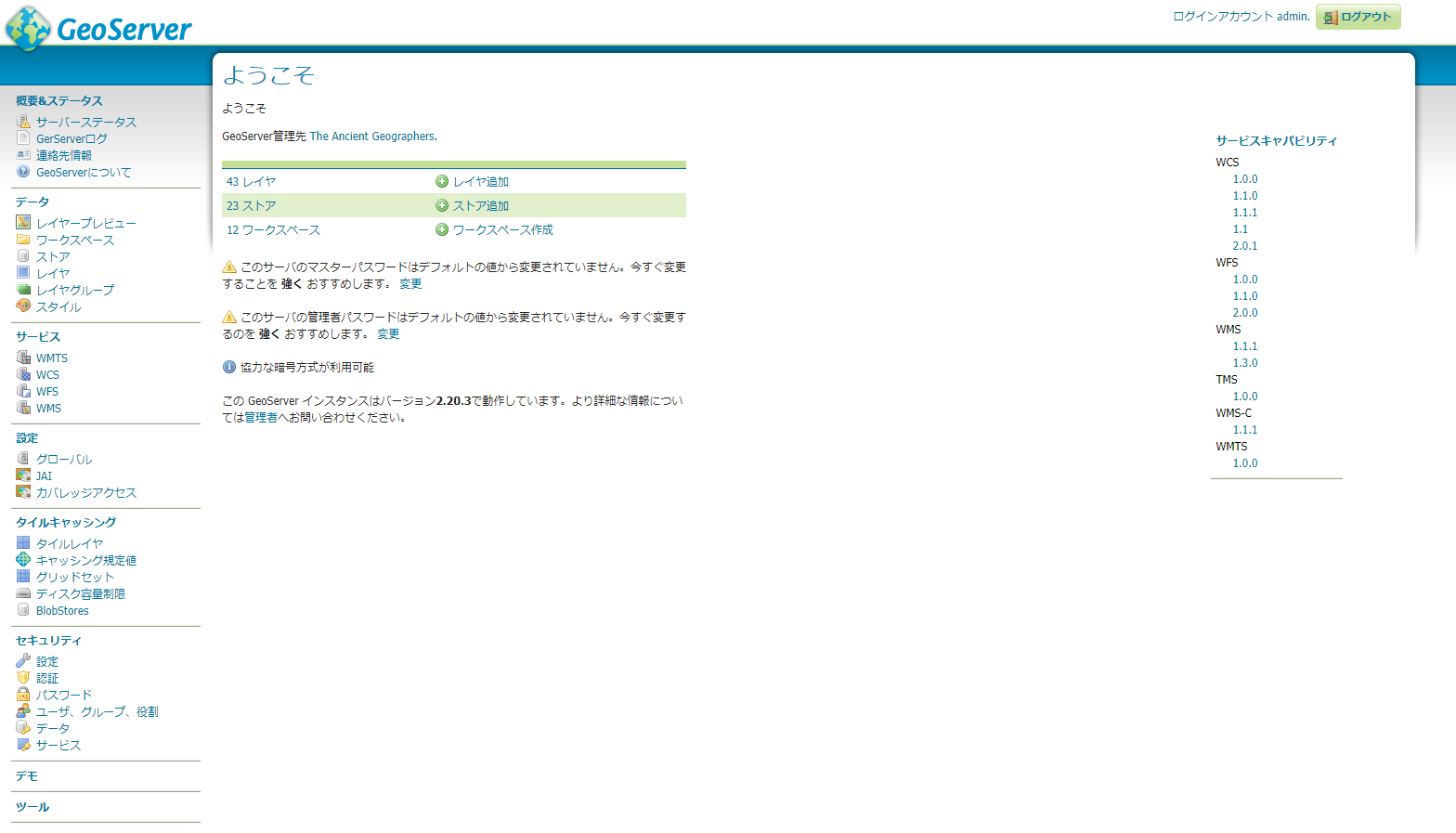Click the パスワード lock icon
Viewport: 1456px width, 833px height.
click(x=23, y=695)
